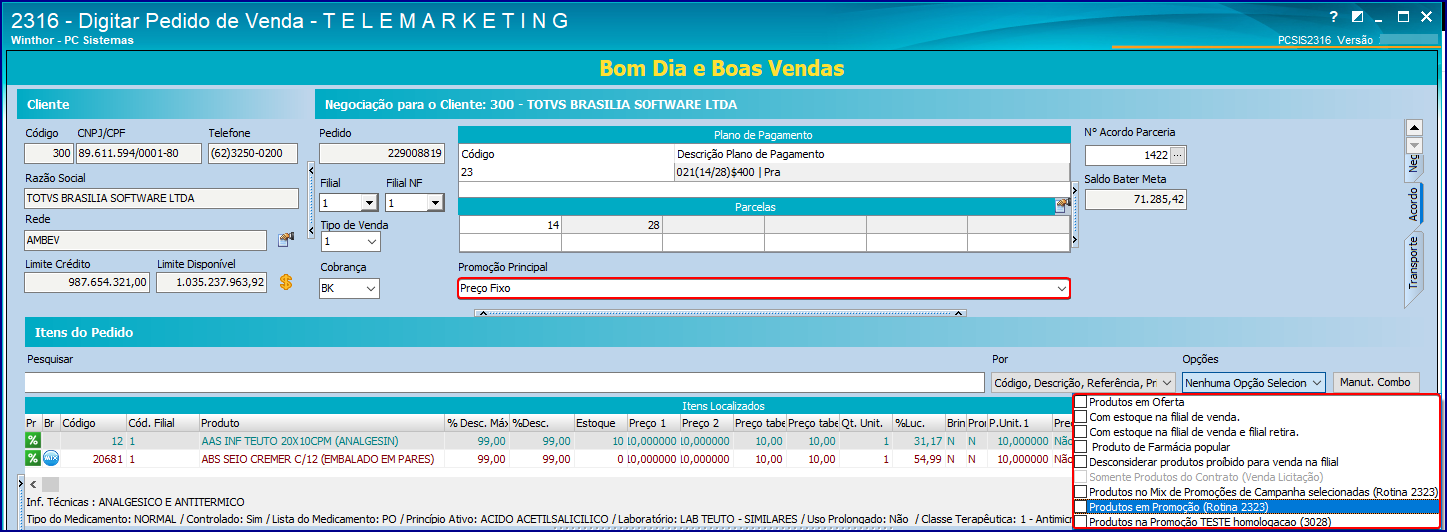Viewport: 1447px width, 532px height.
Task: Click the title bar display options icon
Action: pyautogui.click(x=1357, y=17)
